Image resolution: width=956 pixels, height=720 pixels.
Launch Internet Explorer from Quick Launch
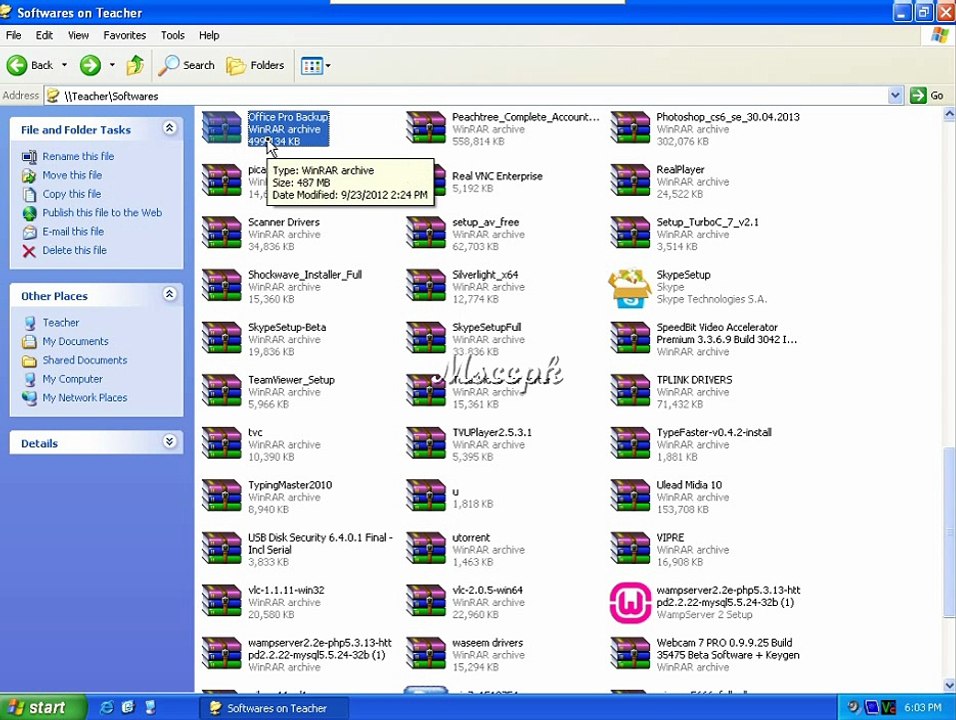coord(107,707)
